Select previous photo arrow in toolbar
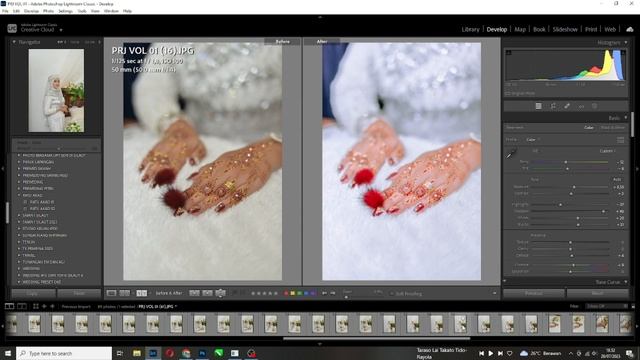 coord(324,293)
